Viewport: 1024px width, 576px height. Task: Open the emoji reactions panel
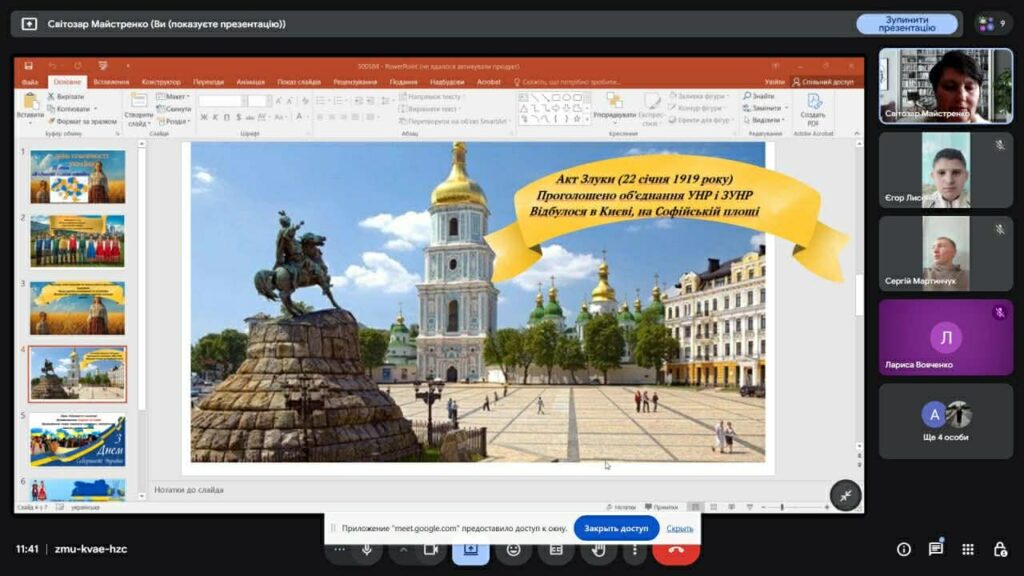click(513, 549)
